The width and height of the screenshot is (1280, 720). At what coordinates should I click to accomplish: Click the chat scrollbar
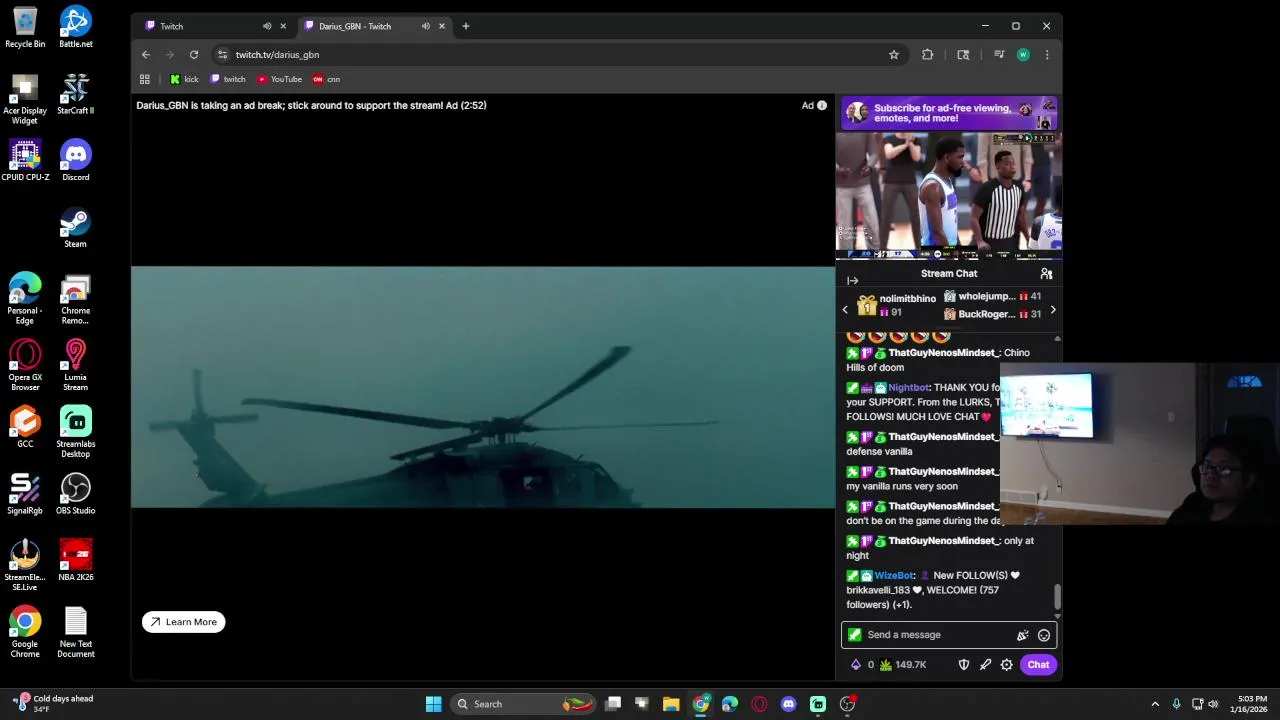(x=1057, y=598)
